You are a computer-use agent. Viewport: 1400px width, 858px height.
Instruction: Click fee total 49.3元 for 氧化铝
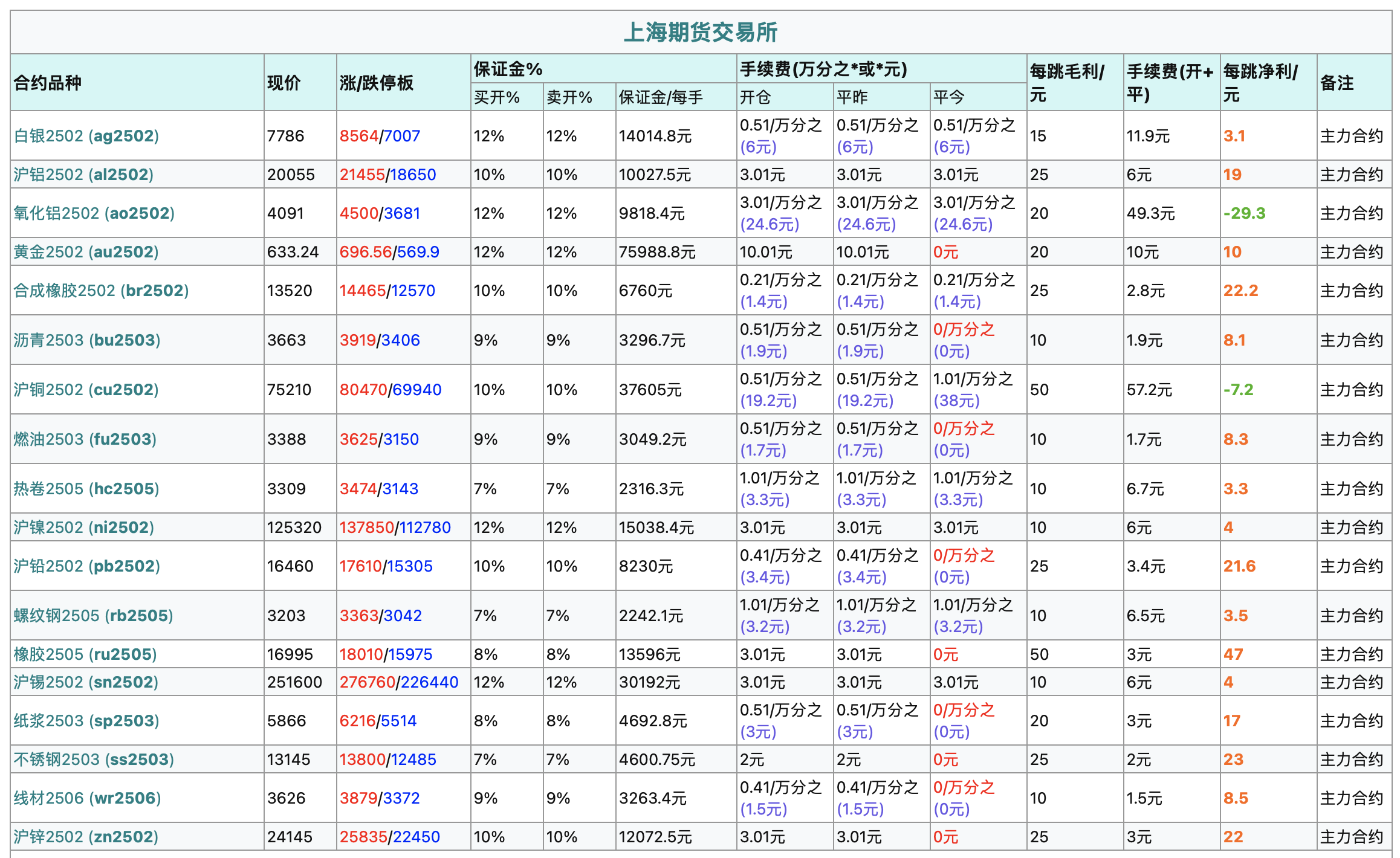(x=1151, y=213)
